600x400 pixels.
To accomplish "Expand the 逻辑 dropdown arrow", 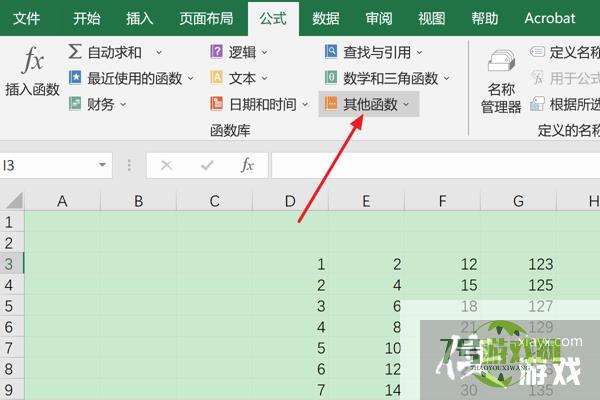I will (x=264, y=52).
